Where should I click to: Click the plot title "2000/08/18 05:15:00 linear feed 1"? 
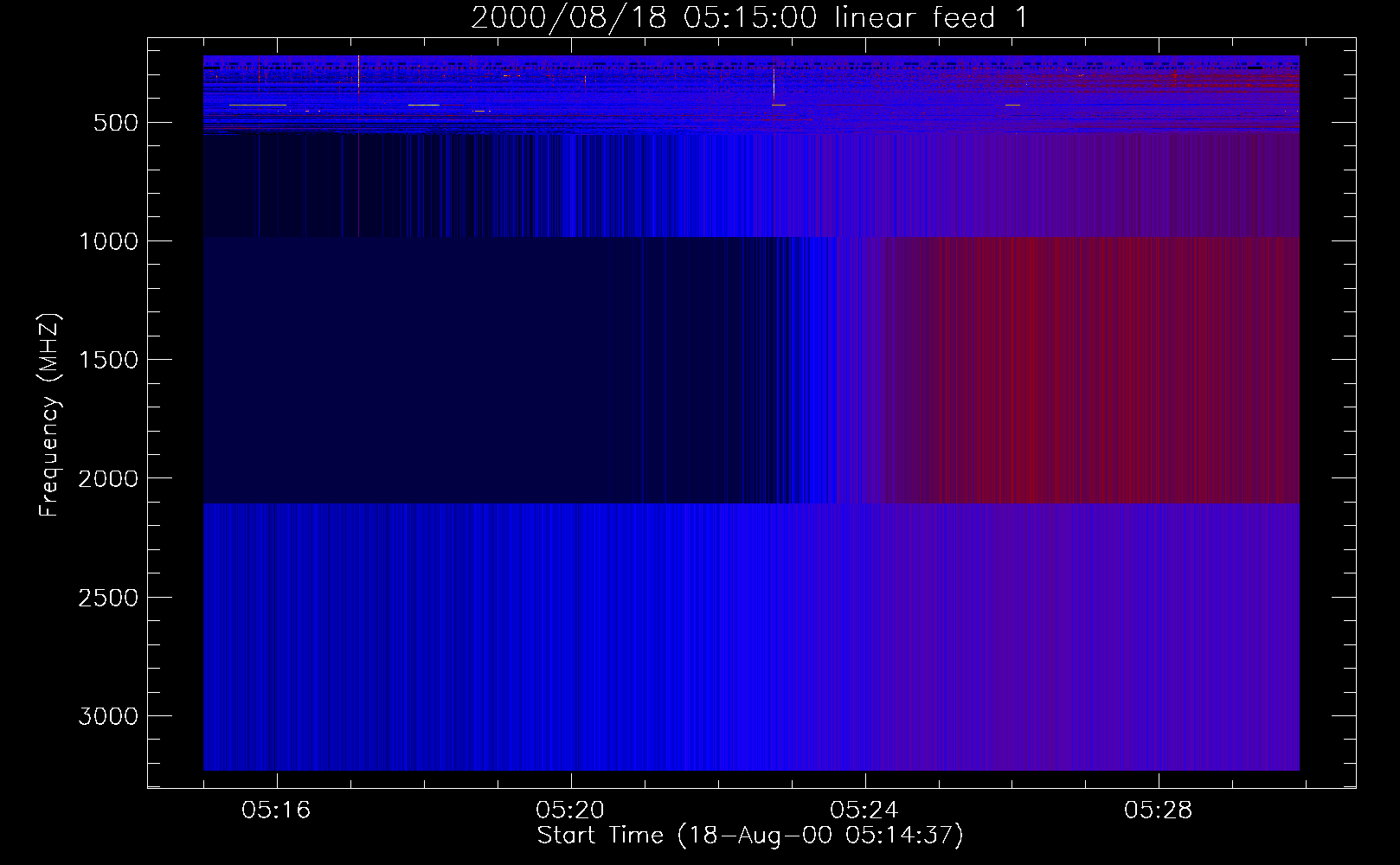749,17
